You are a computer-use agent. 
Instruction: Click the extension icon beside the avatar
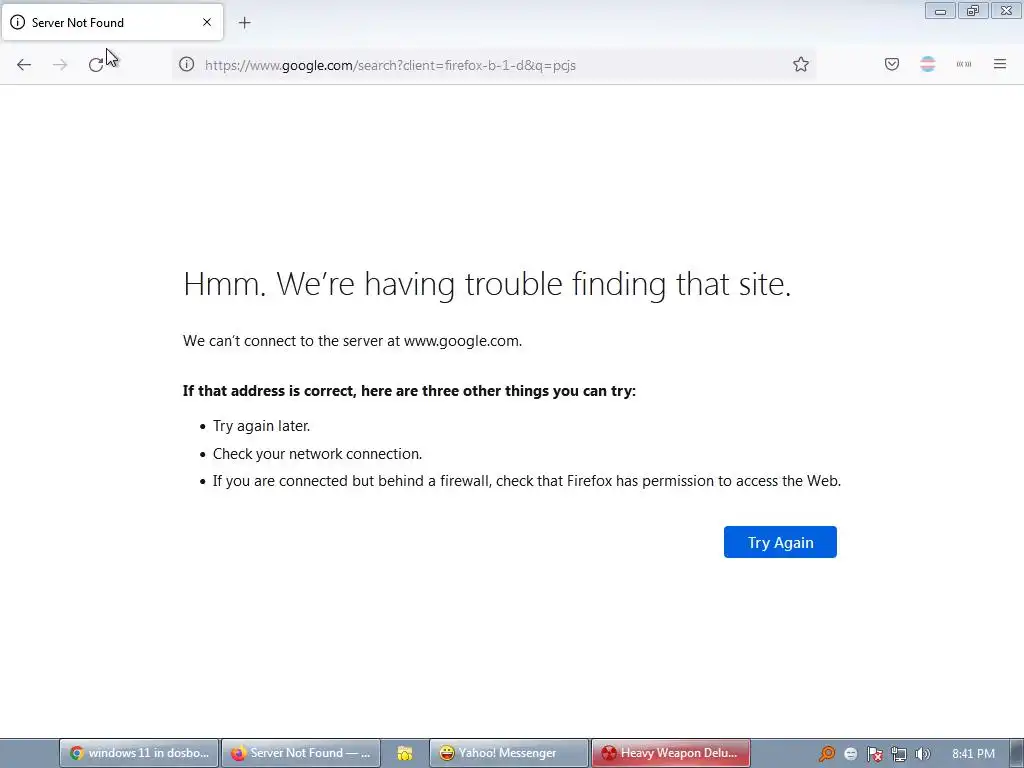coord(964,65)
